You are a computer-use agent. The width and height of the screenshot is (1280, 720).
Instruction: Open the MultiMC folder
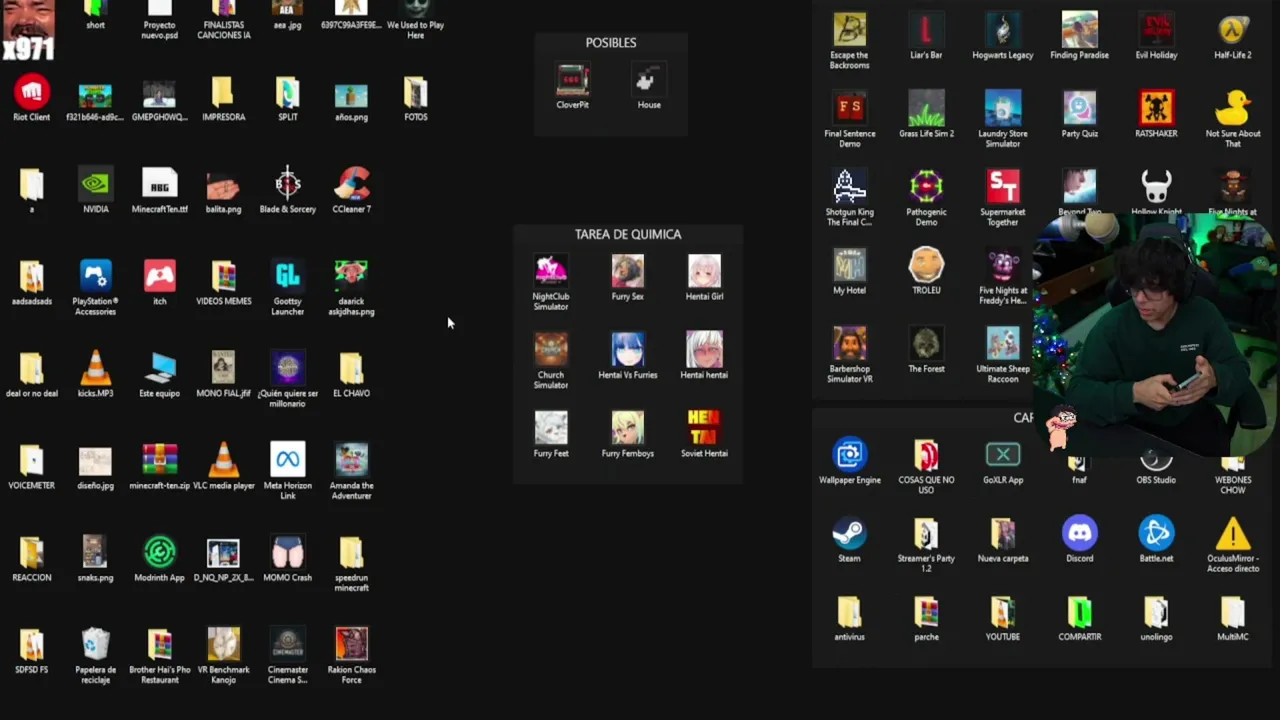click(x=1233, y=612)
